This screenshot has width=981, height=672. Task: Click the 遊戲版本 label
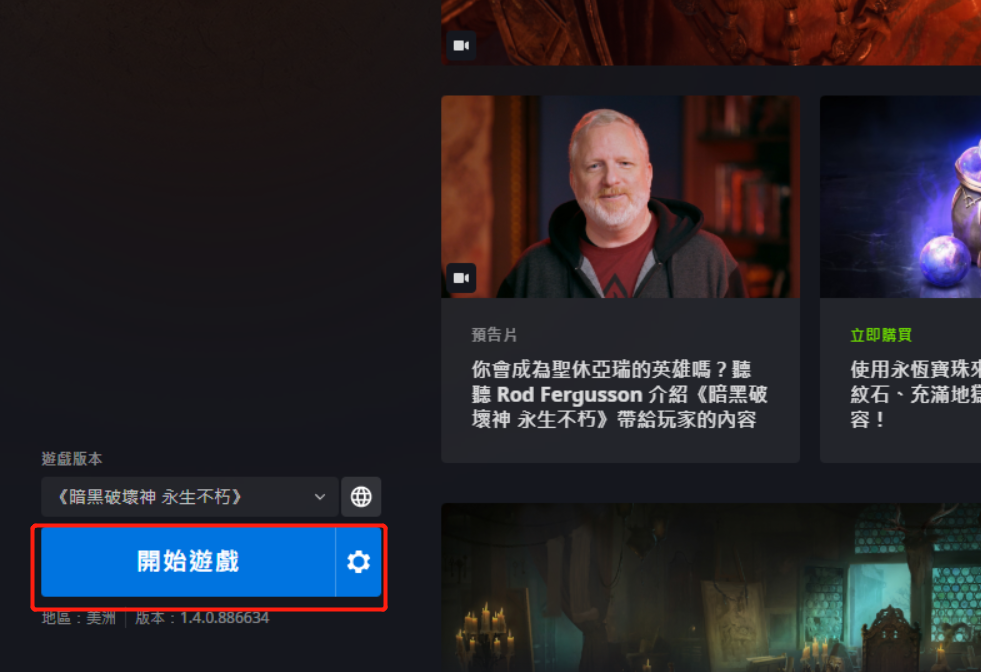coord(72,459)
